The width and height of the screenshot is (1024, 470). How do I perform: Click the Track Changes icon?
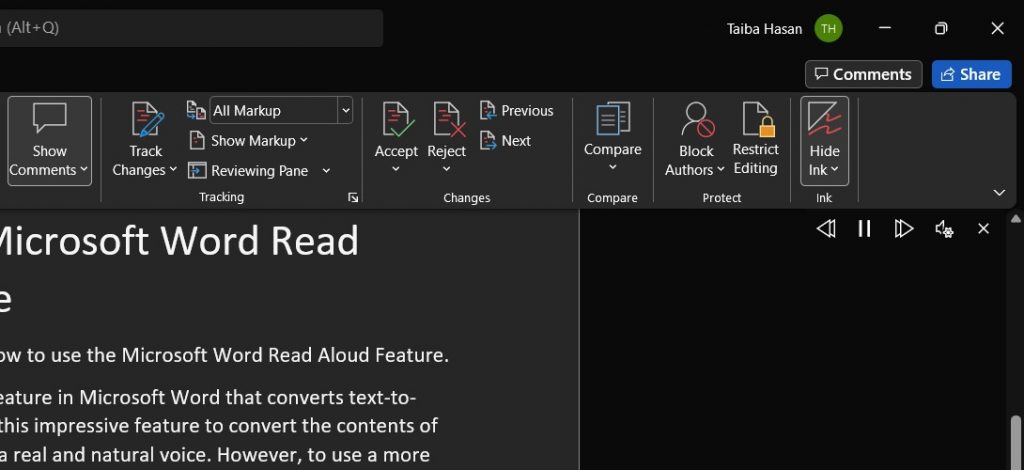(146, 120)
